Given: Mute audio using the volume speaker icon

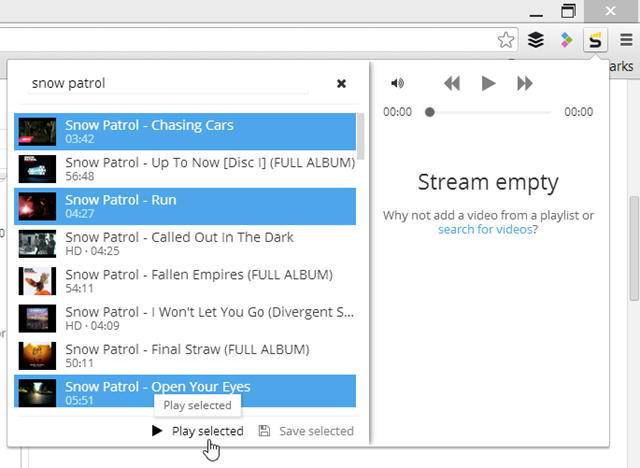Looking at the screenshot, I should point(397,83).
